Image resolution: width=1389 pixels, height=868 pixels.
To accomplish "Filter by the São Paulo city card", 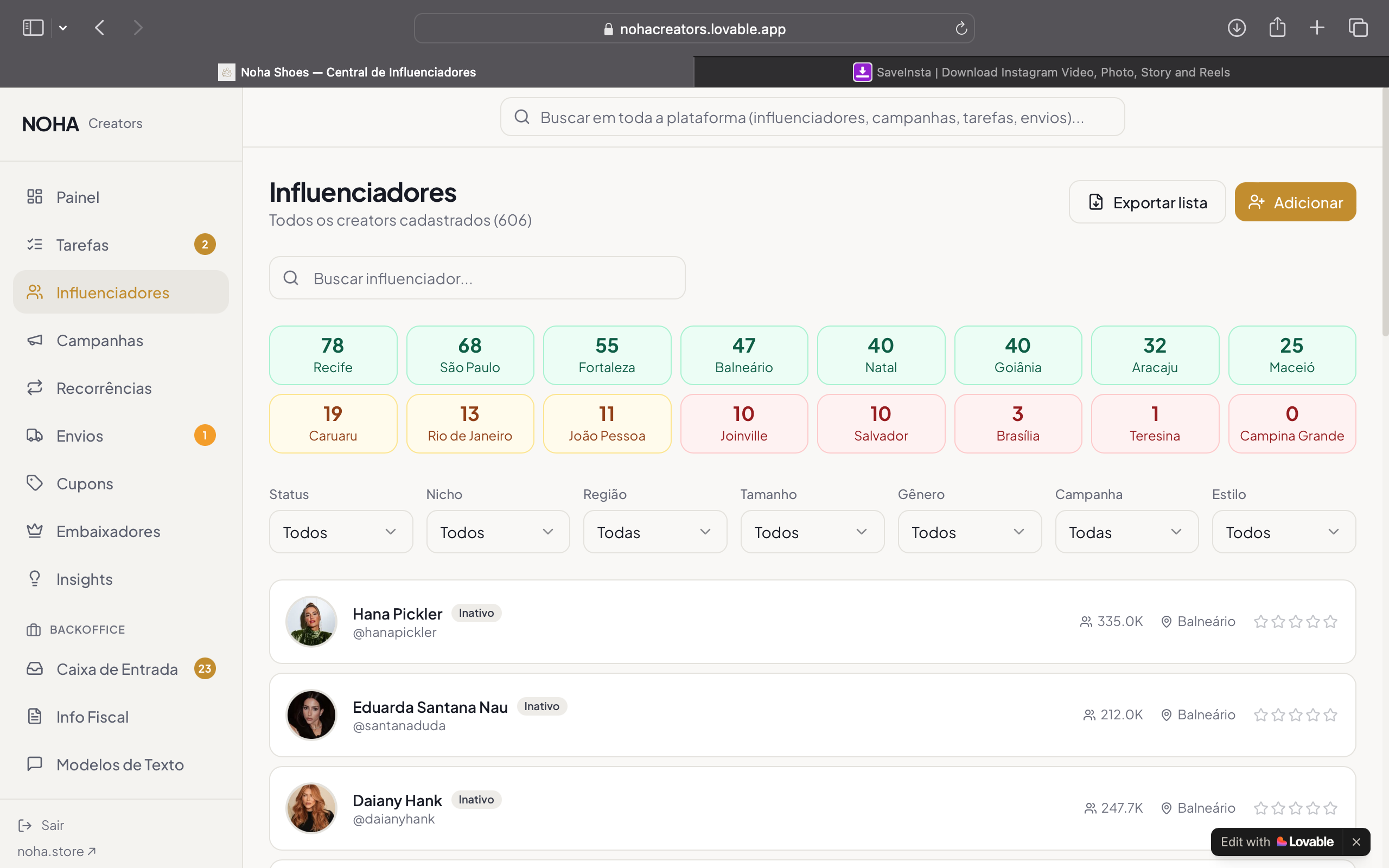I will point(470,355).
